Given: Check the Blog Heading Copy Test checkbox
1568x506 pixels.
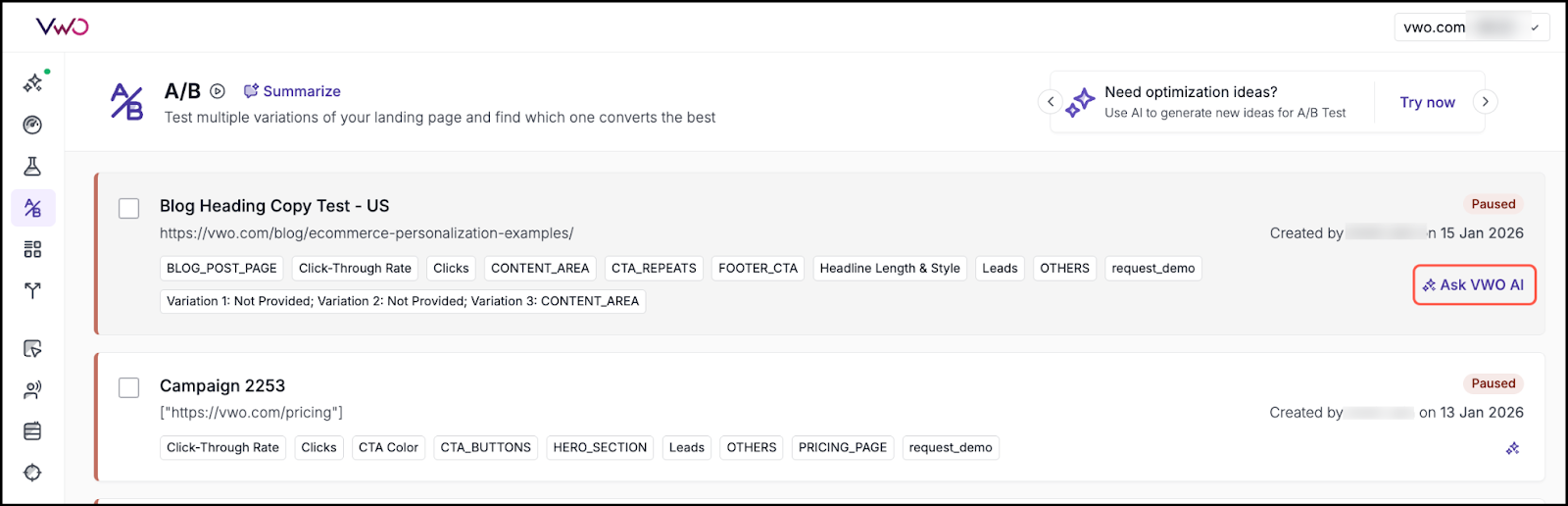Looking at the screenshot, I should coord(128,208).
